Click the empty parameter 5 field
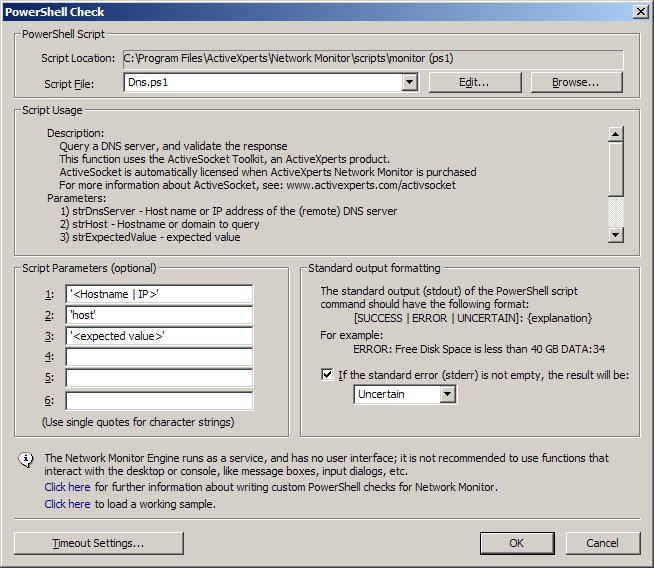This screenshot has width=654, height=568. (159, 378)
